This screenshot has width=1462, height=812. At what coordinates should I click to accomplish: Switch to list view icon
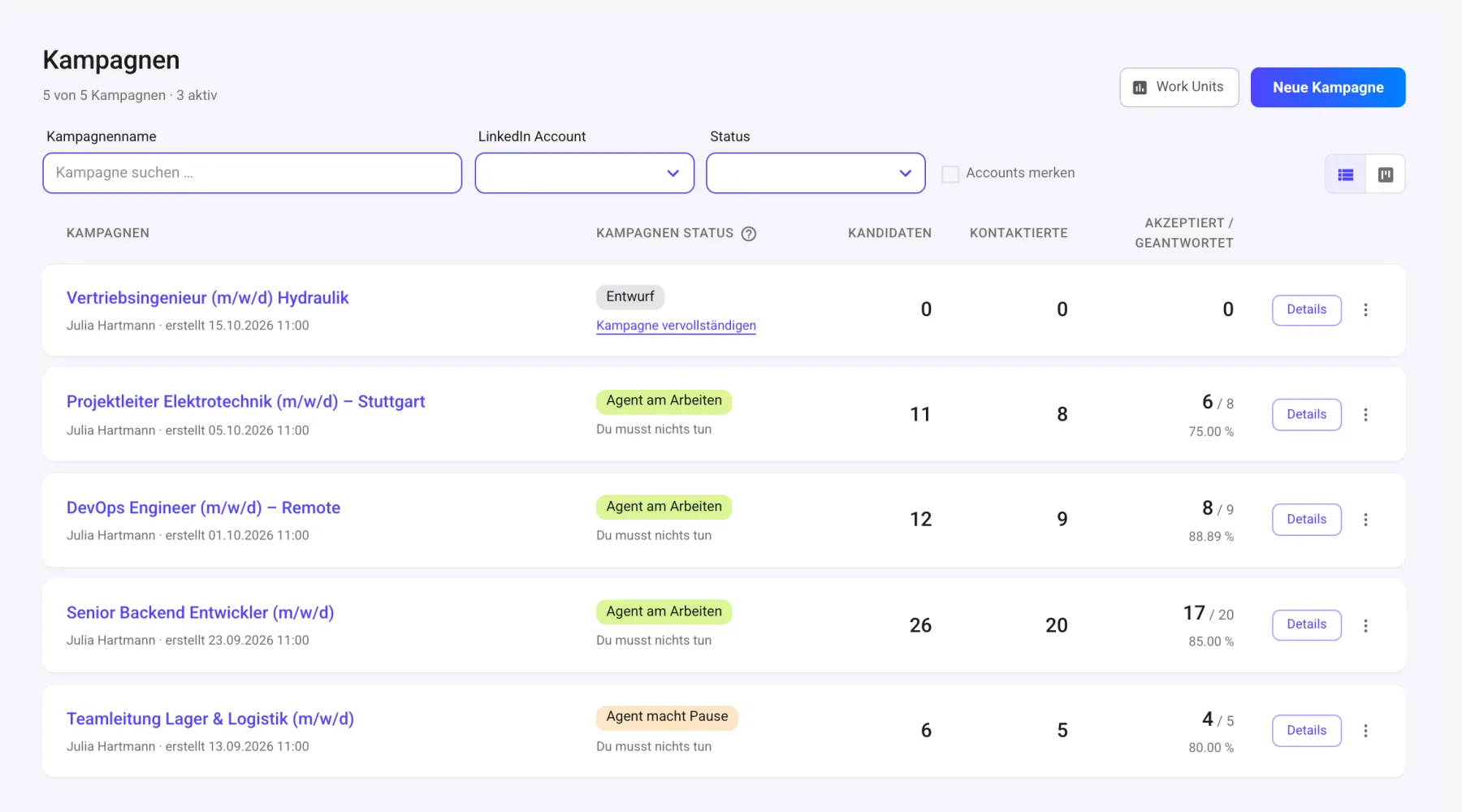[1345, 175]
